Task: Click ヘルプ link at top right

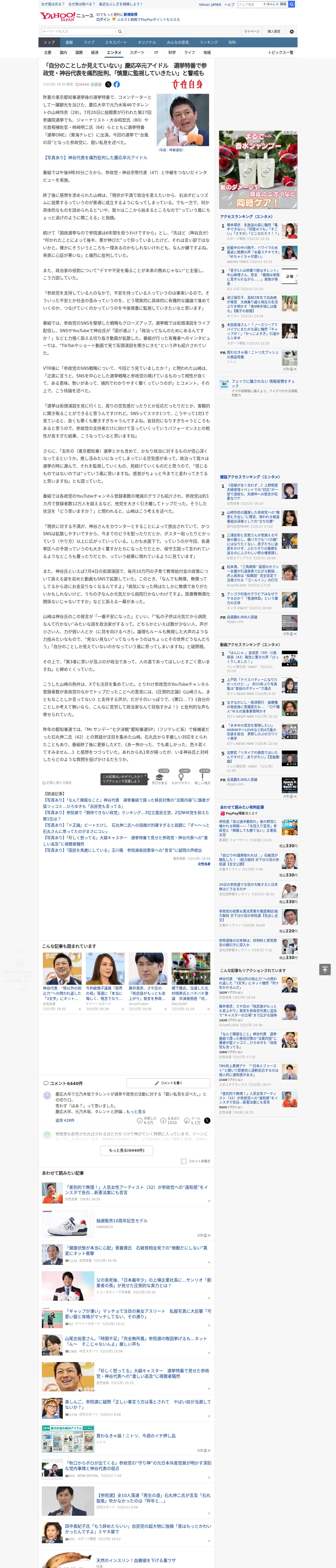Action: (x=229, y=4)
